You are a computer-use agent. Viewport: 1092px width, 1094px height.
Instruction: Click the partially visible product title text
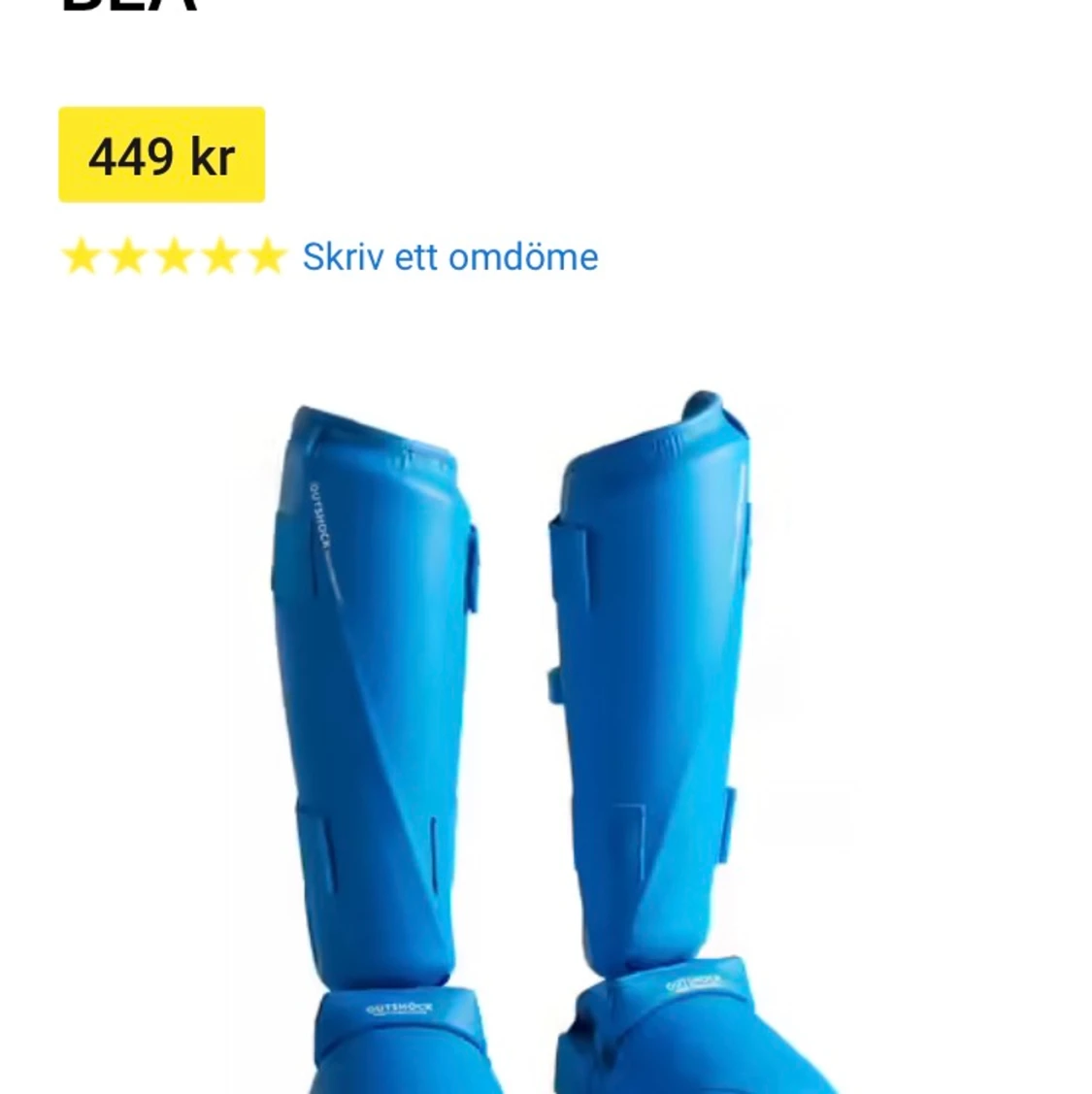tap(130, 6)
